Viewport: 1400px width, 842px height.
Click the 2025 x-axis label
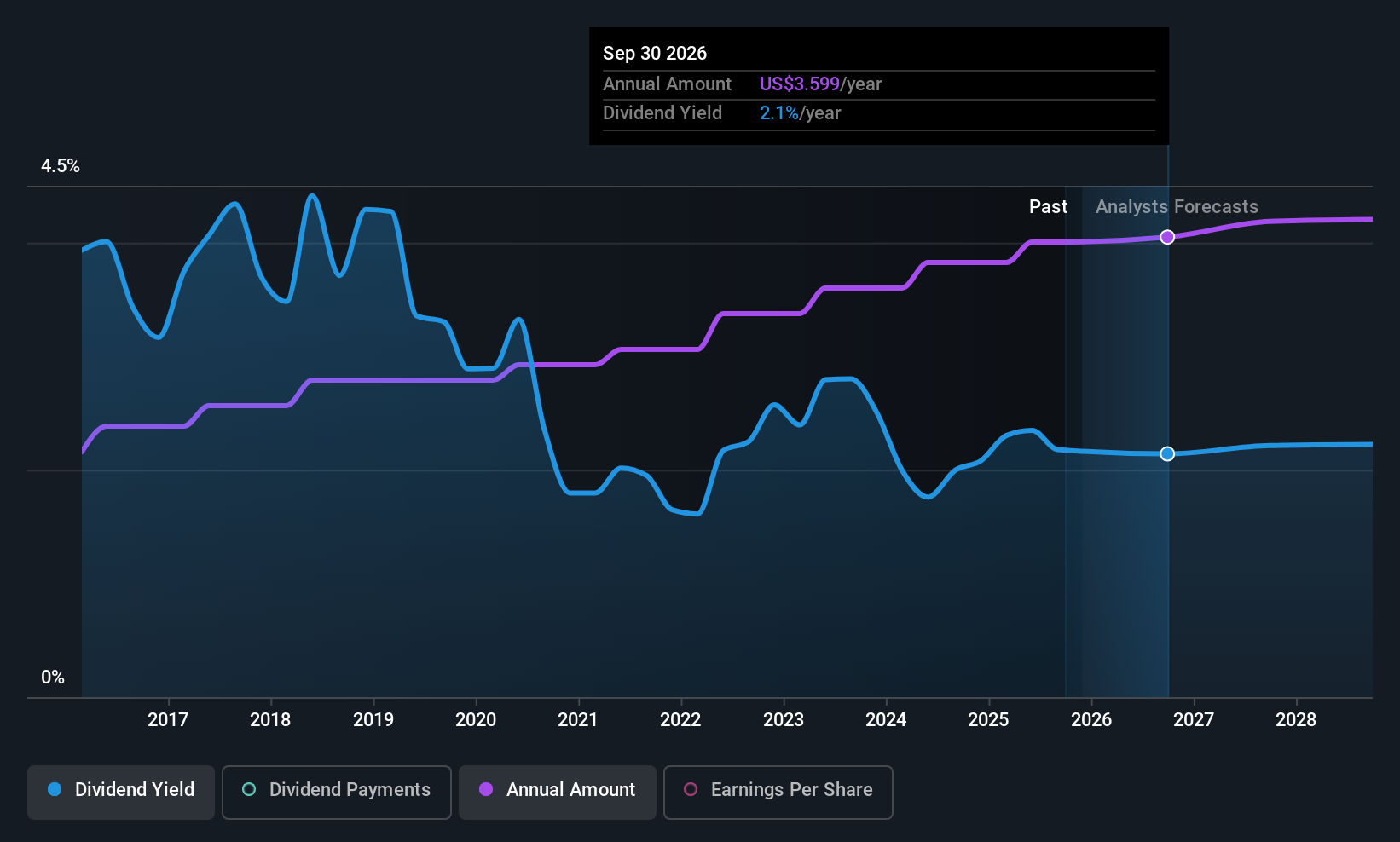click(988, 720)
